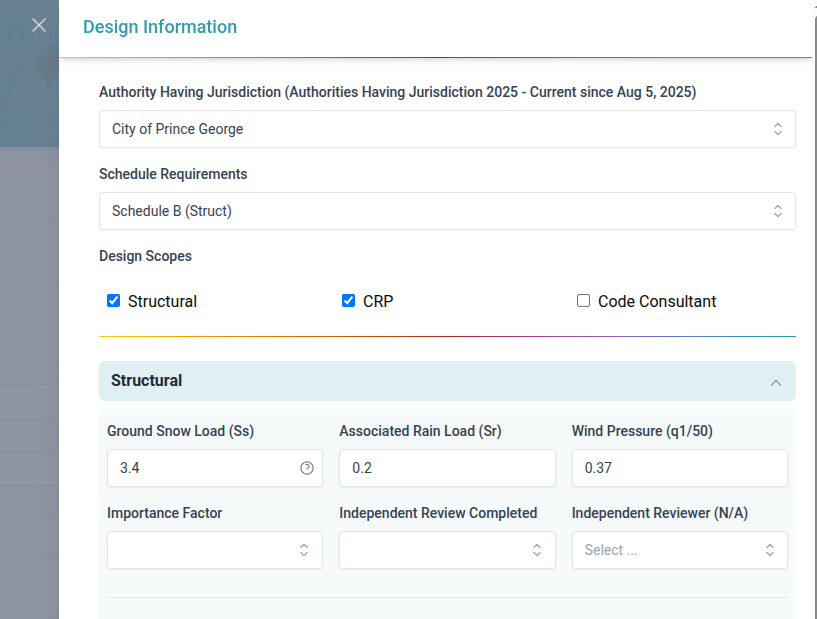Focus the Associated Rain Load input
The image size is (817, 619).
pos(447,468)
